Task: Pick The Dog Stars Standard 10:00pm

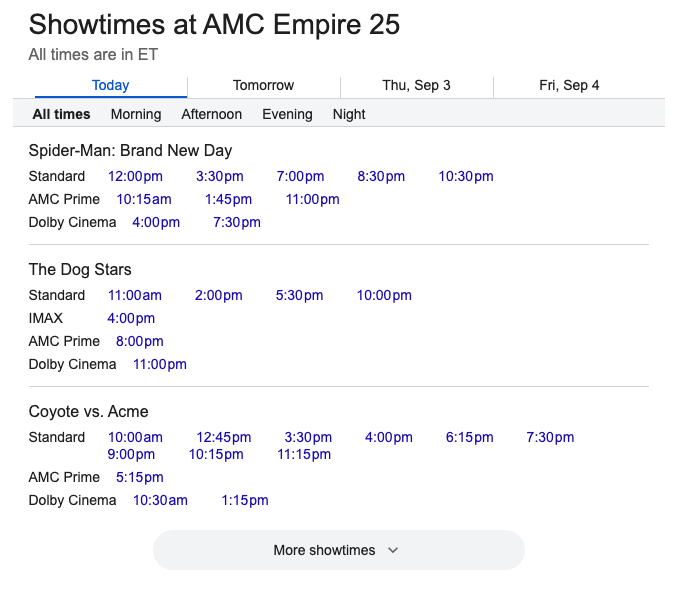Action: click(x=384, y=295)
